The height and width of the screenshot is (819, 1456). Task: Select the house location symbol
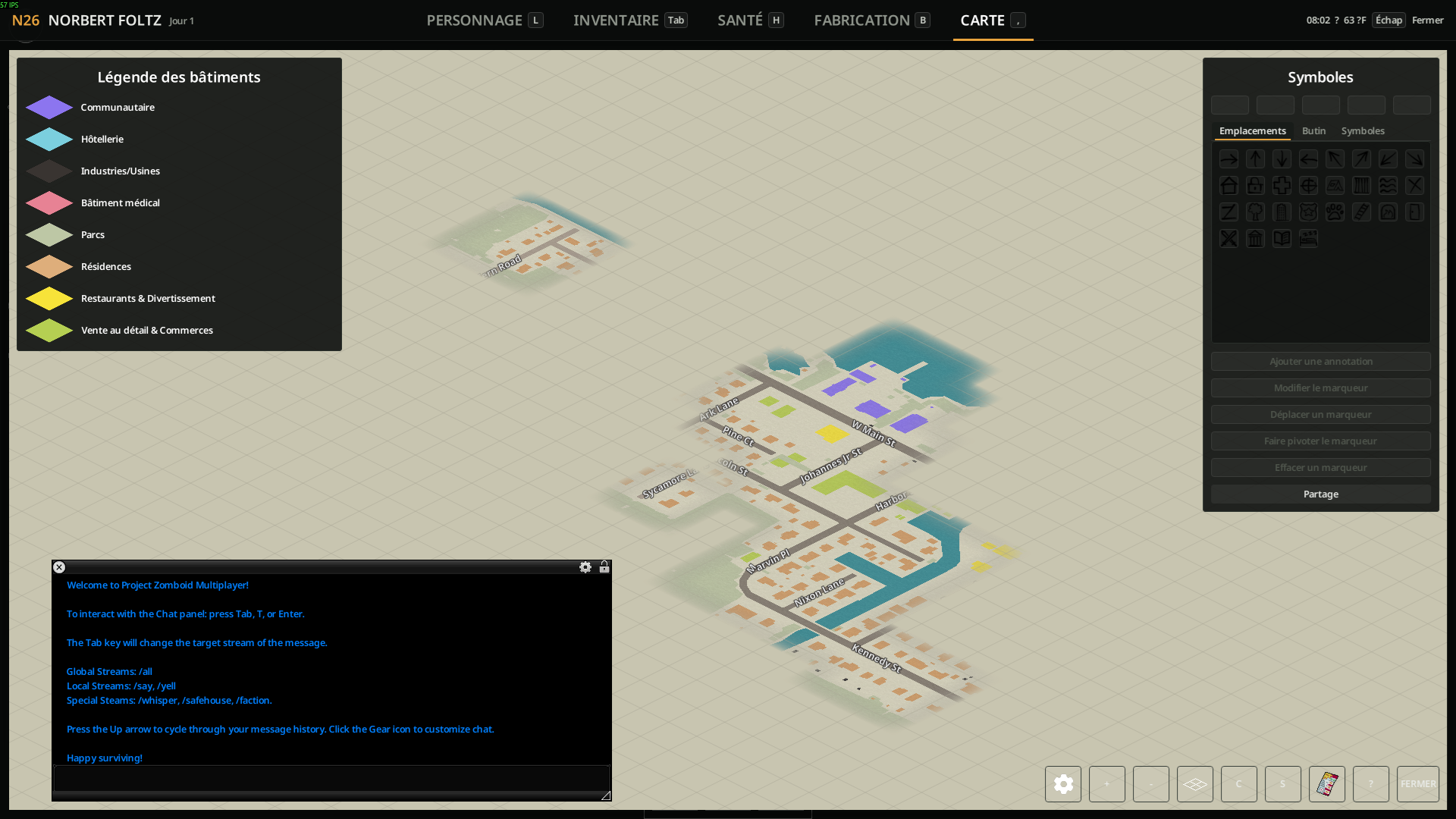pos(1228,185)
